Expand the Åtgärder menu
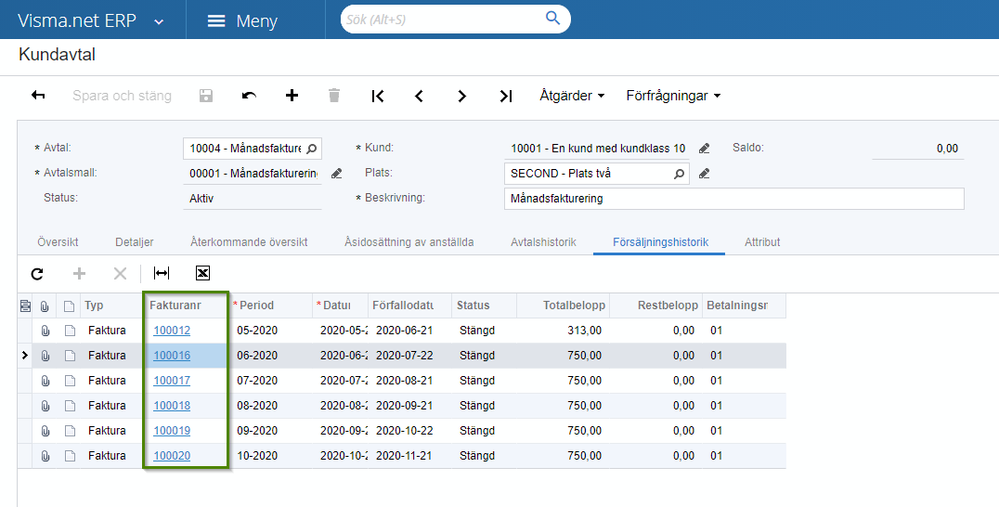Viewport: 999px width, 507px height. pyautogui.click(x=571, y=96)
